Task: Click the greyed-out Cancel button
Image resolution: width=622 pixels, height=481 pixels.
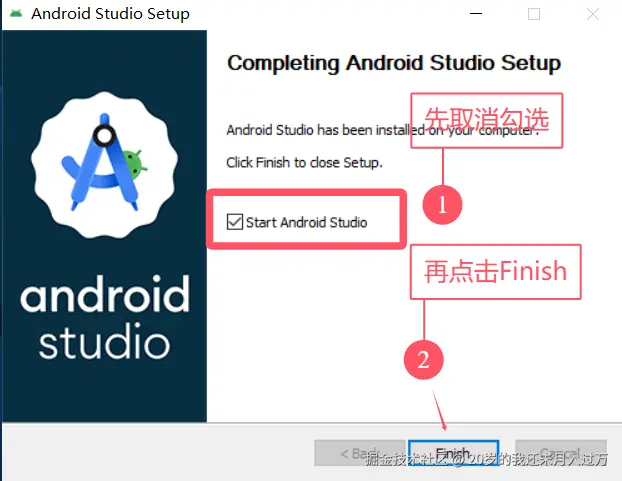Action: [561, 453]
